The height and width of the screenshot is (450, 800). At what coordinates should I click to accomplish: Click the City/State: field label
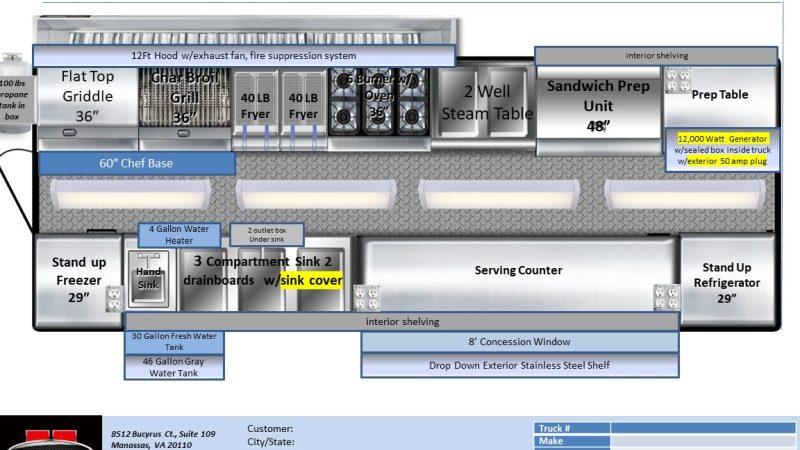(271, 442)
